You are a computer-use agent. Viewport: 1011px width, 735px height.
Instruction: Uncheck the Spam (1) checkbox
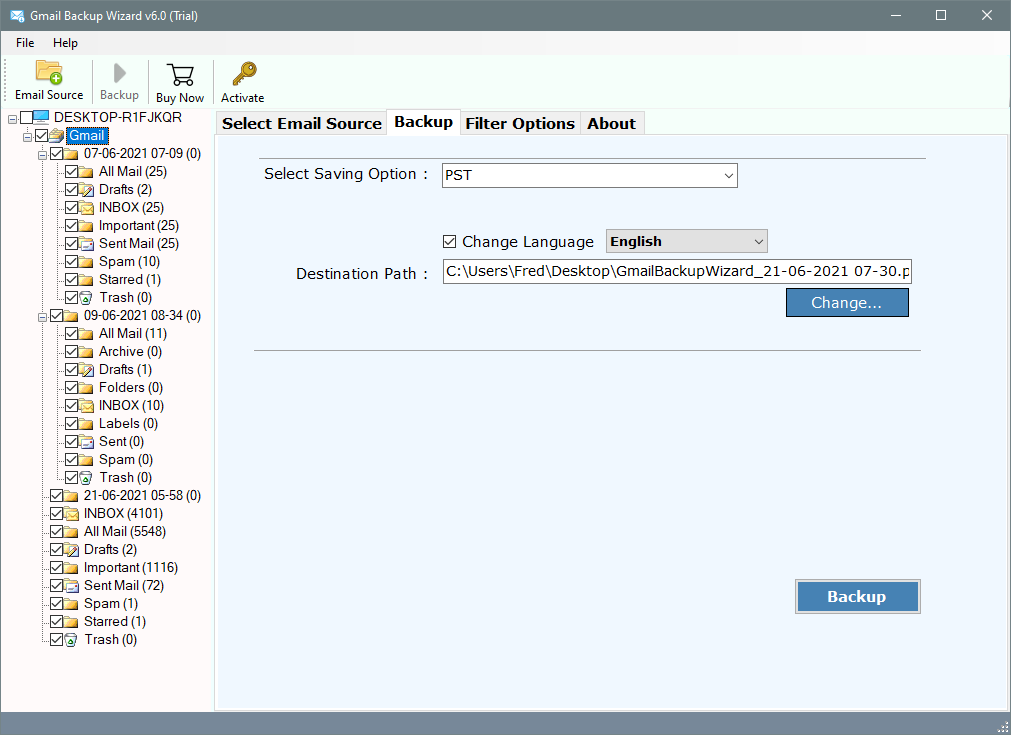(x=57, y=603)
